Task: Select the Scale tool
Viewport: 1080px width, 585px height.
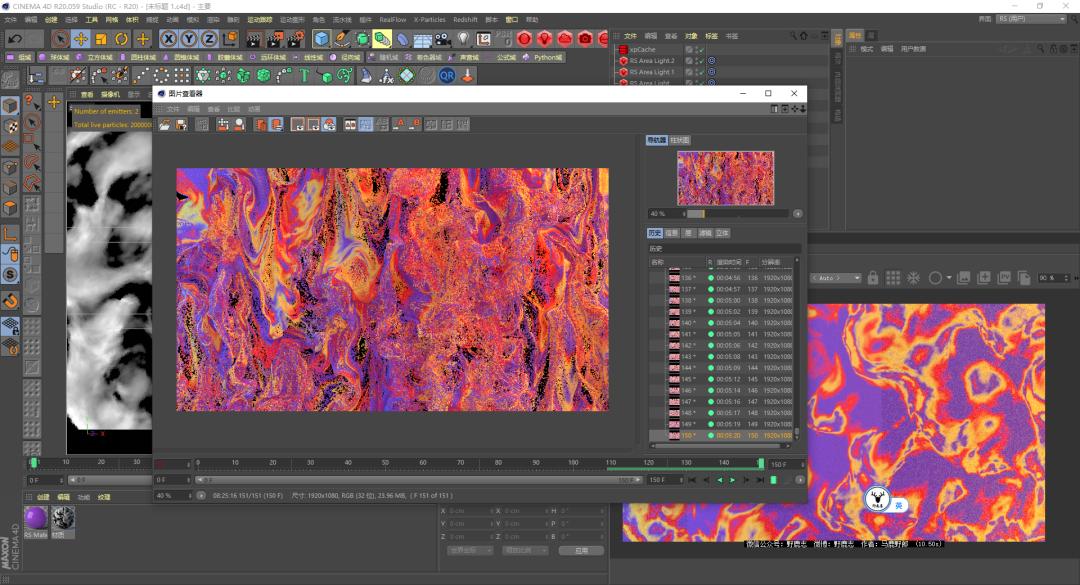Action: 99,39
